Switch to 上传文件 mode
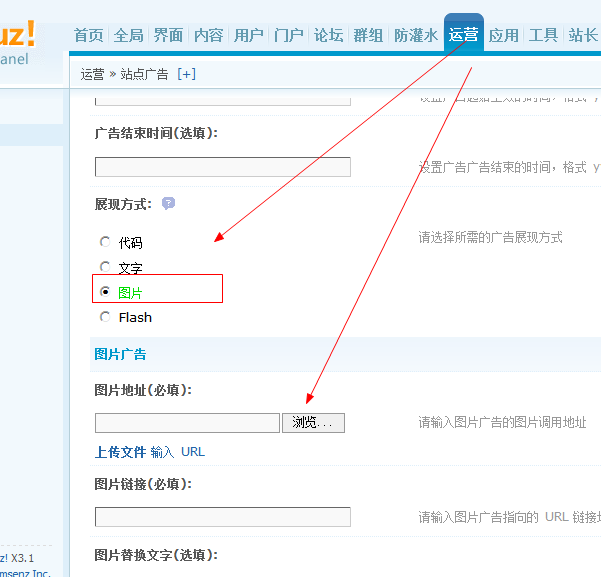The width and height of the screenshot is (601, 577). 120,452
